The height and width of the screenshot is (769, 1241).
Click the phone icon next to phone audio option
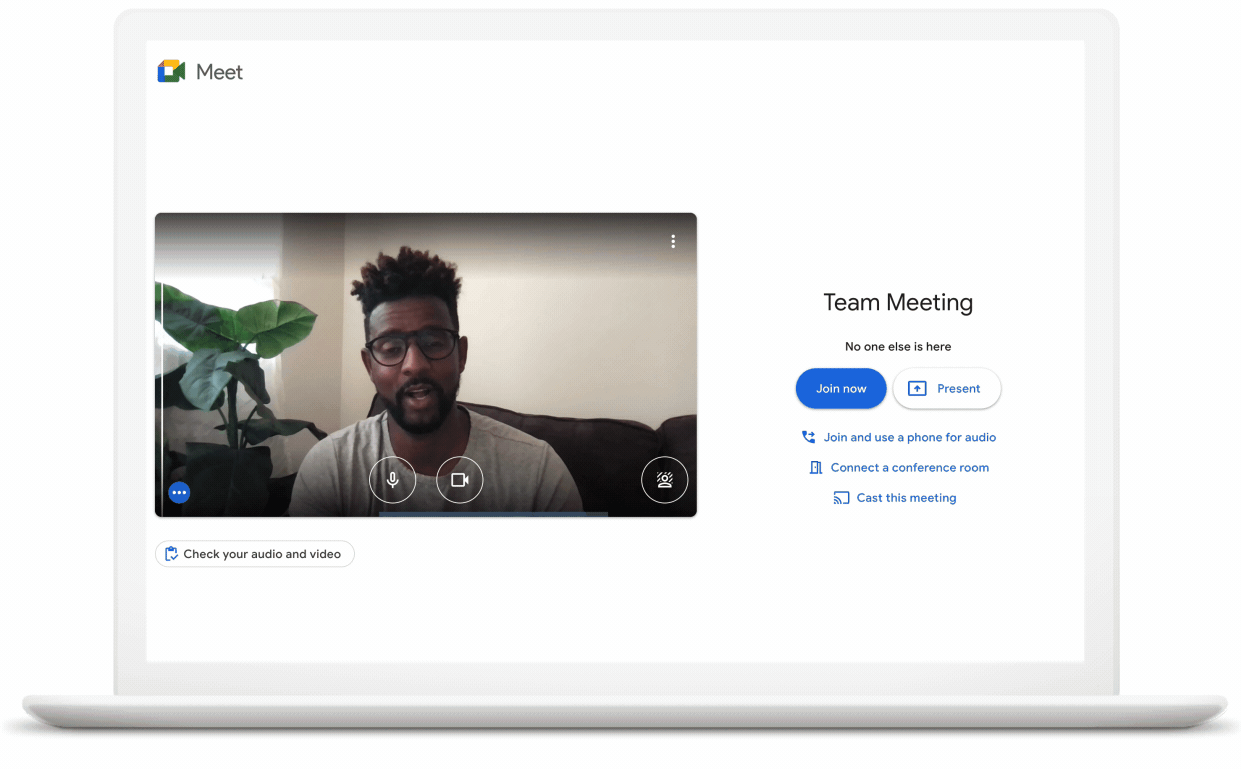(808, 437)
